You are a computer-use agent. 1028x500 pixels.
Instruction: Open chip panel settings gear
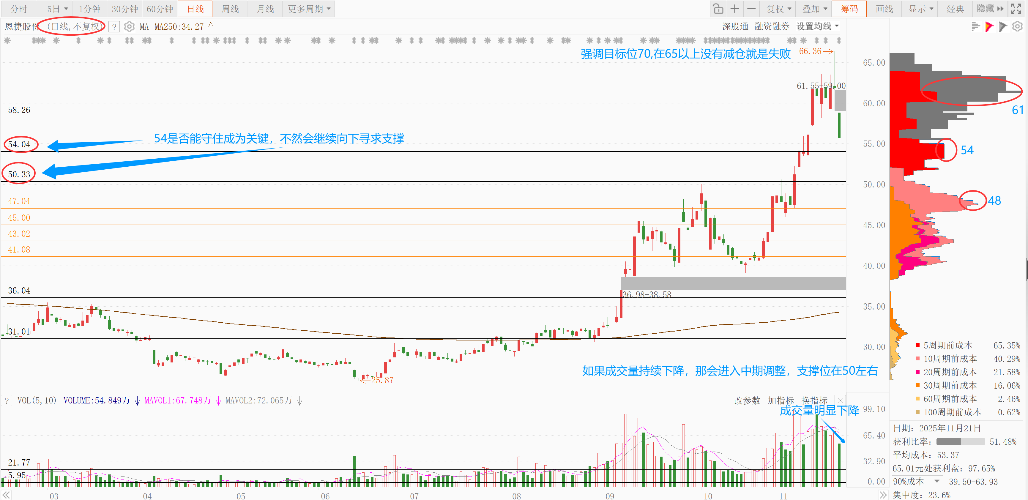point(1017,27)
